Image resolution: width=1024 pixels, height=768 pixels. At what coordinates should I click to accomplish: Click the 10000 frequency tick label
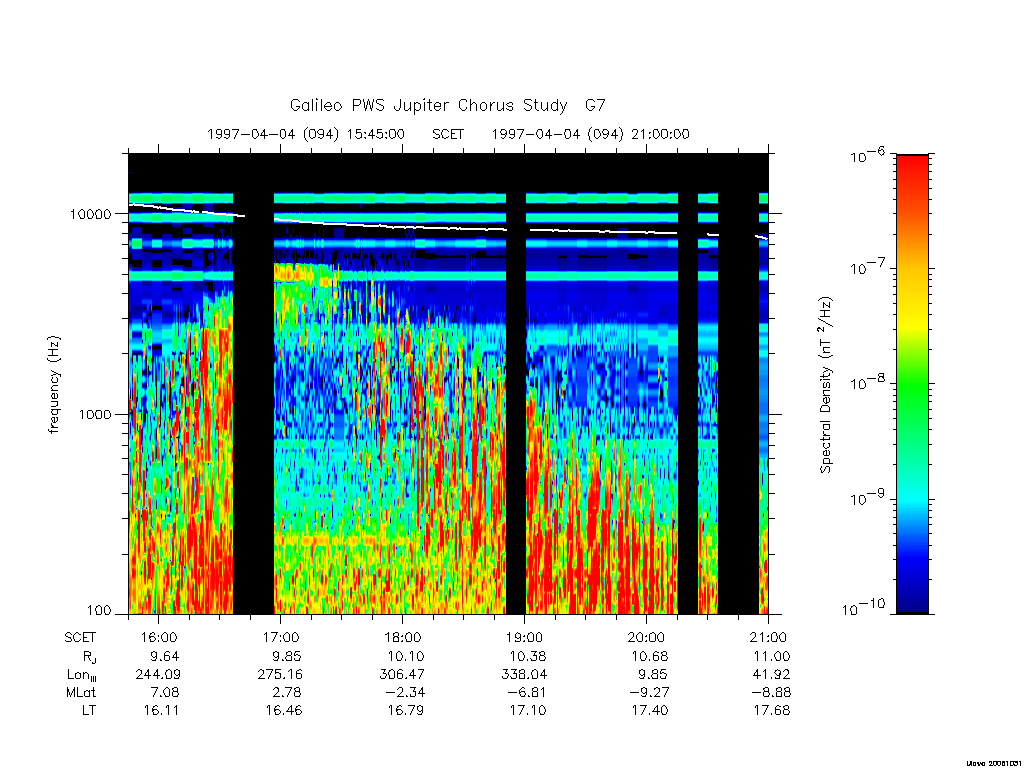[90, 214]
